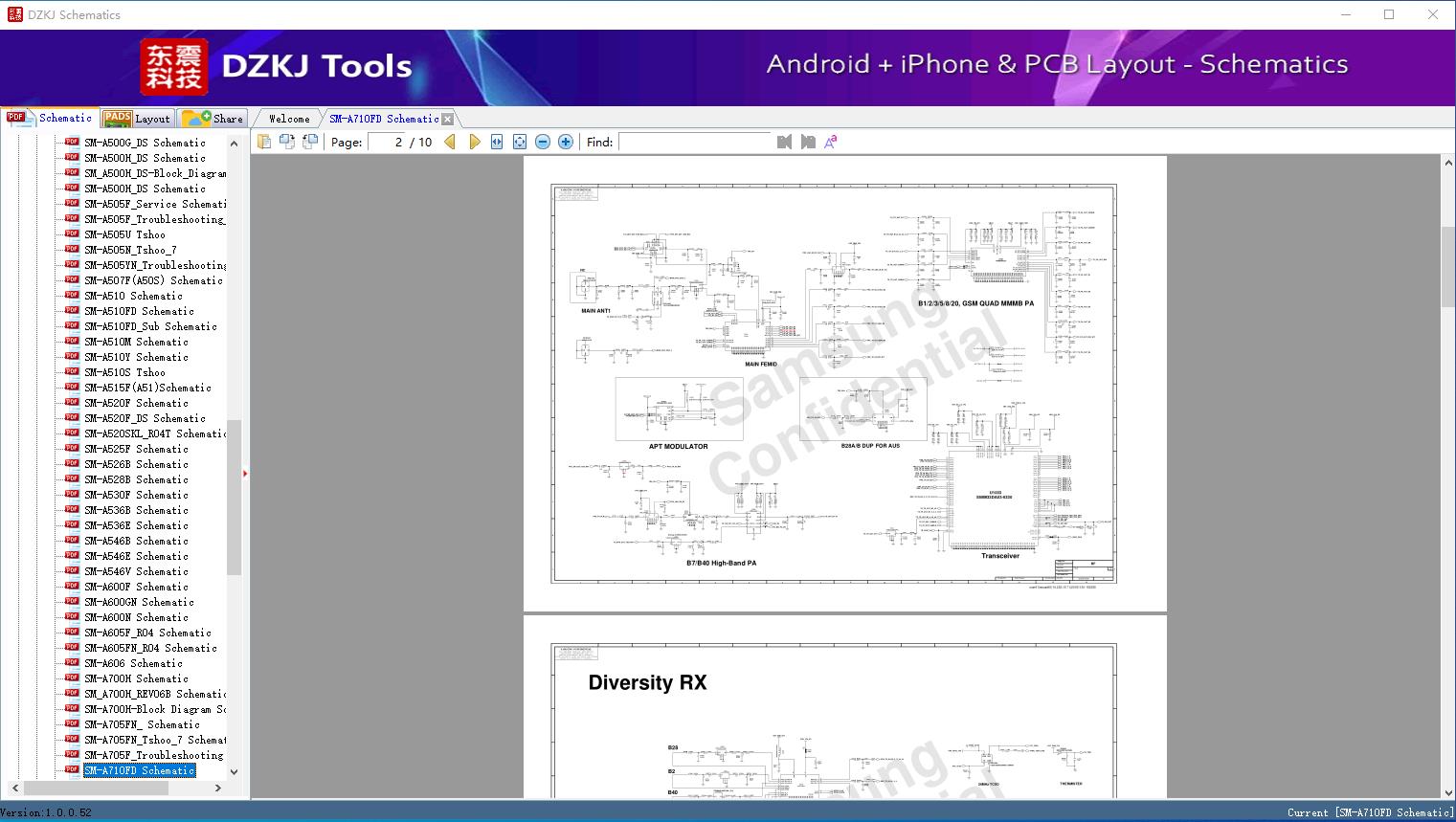
Task: Go to the next page arrow
Action: 474,142
